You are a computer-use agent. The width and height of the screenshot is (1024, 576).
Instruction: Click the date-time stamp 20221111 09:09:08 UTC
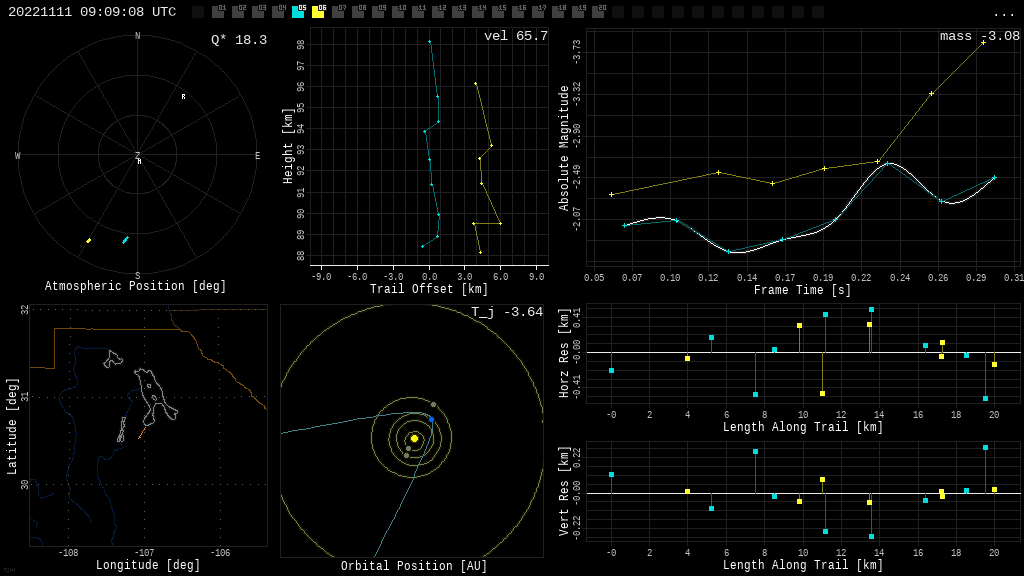[x=92, y=12]
